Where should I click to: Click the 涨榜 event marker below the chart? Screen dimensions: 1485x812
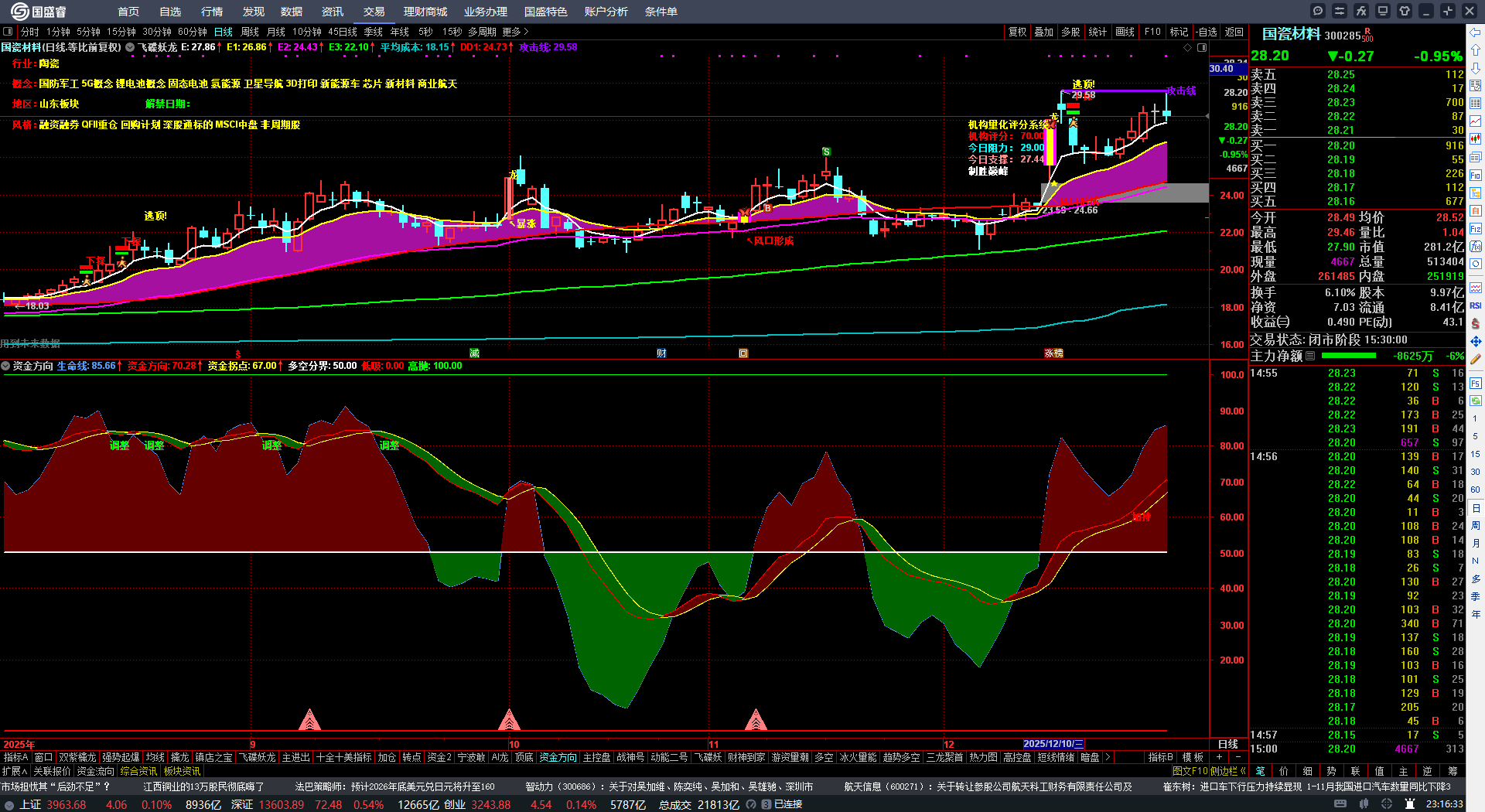point(1053,353)
